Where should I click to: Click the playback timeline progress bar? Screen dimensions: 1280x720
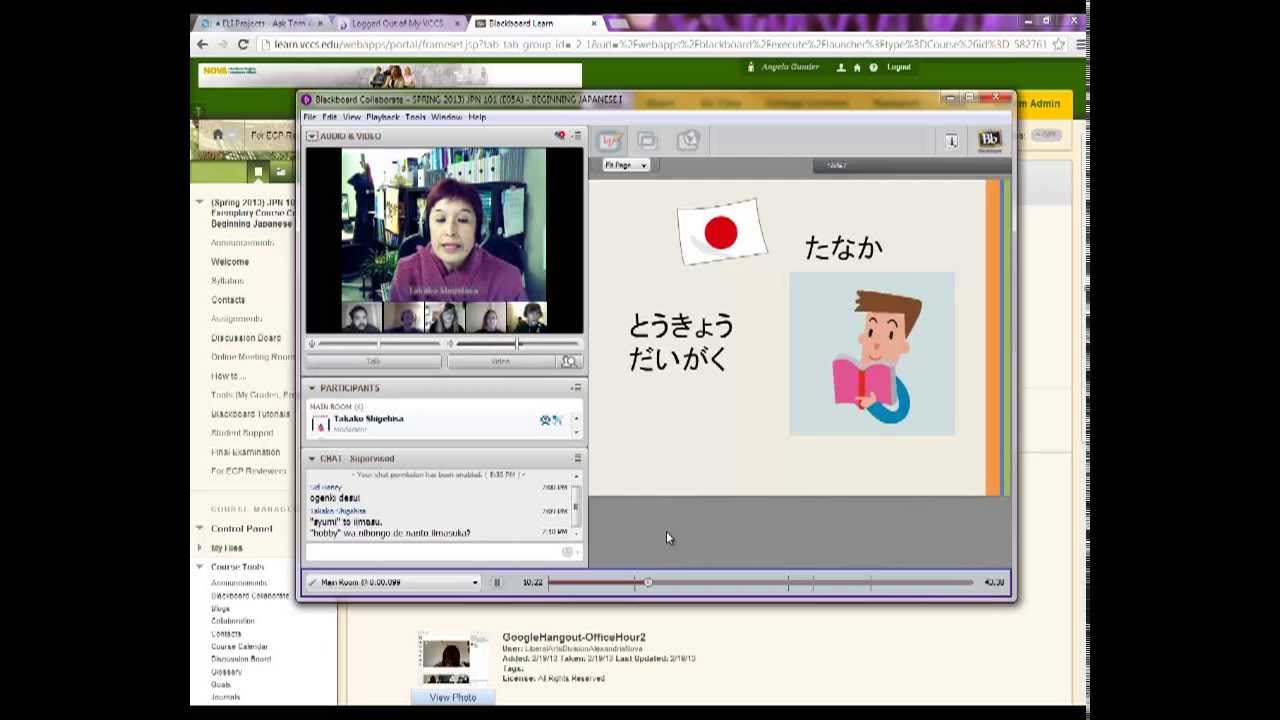(x=760, y=582)
